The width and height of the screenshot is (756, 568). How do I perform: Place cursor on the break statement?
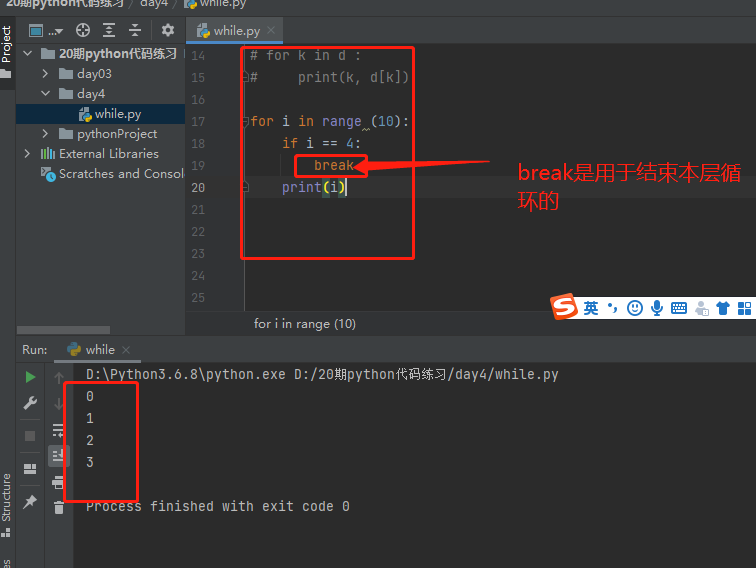[x=334, y=165]
